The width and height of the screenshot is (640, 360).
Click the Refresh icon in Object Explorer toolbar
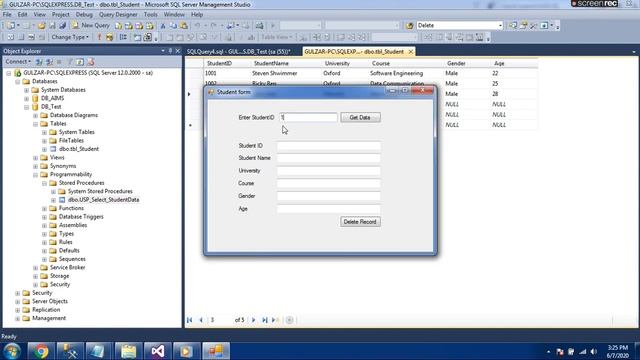[x=80, y=62]
